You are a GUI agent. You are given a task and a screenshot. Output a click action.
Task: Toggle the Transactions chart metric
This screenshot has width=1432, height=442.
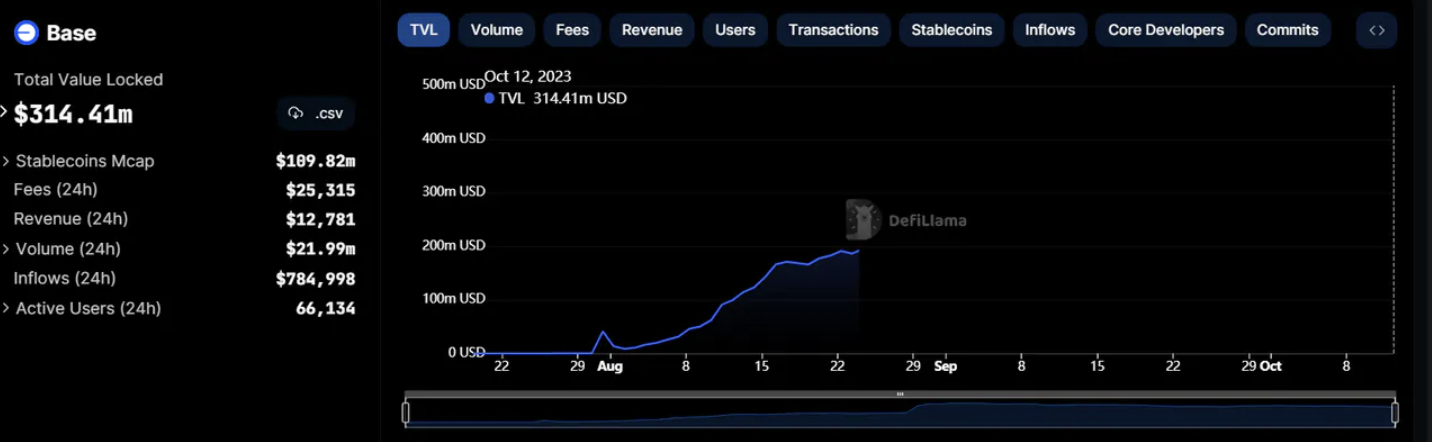(x=833, y=30)
